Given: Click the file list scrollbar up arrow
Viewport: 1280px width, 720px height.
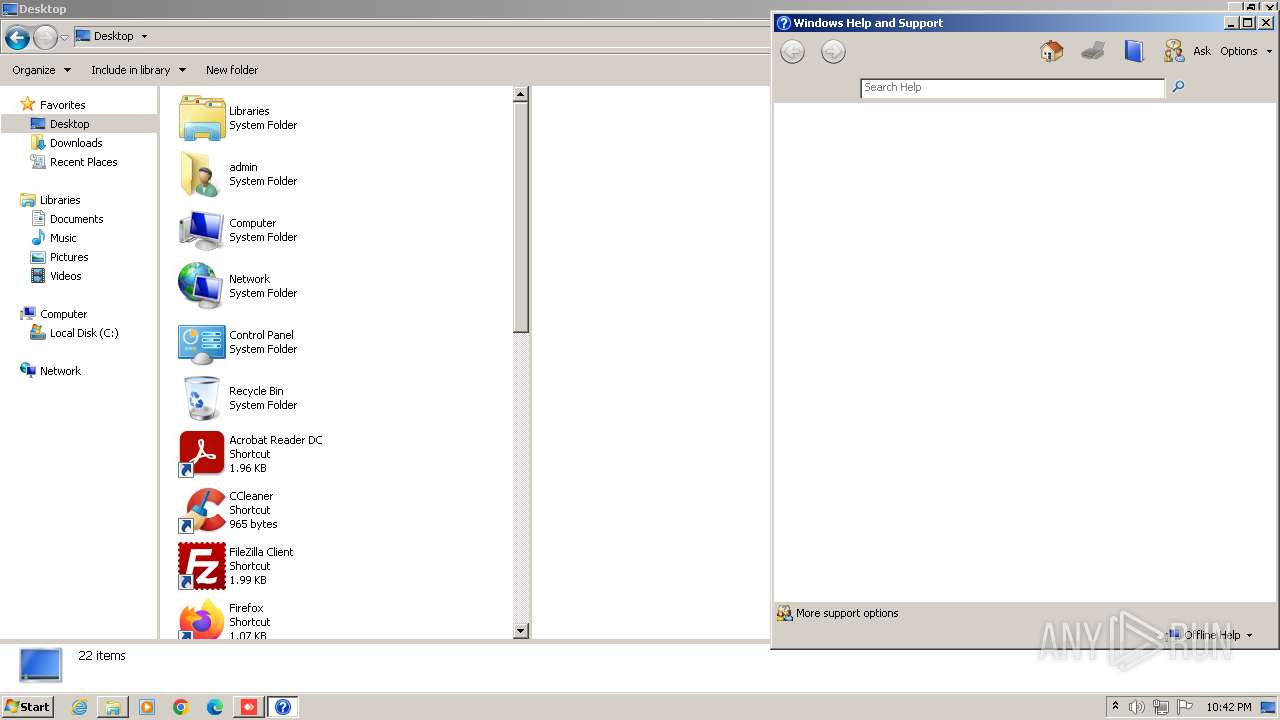Looking at the screenshot, I should pyautogui.click(x=521, y=95).
